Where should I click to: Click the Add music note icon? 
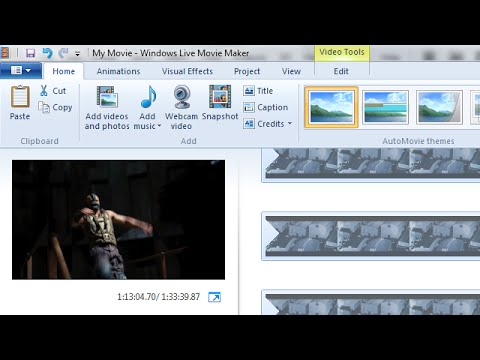[x=148, y=97]
